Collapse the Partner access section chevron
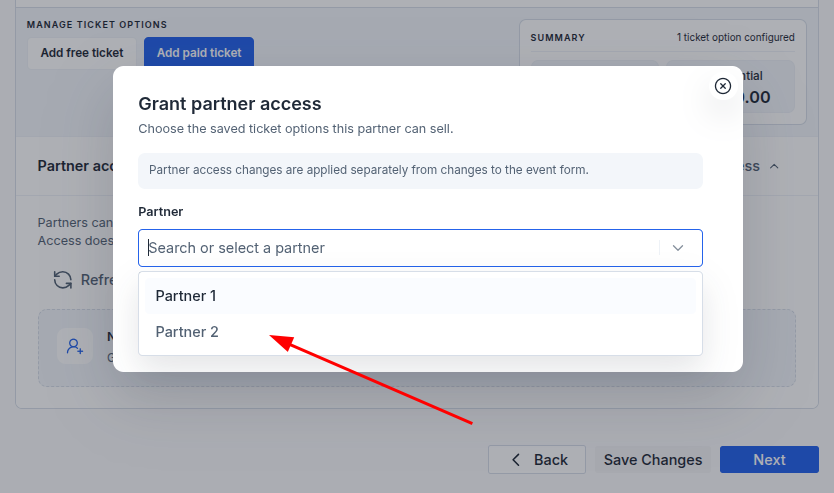Screen dimensions: 834x493 coord(774,166)
